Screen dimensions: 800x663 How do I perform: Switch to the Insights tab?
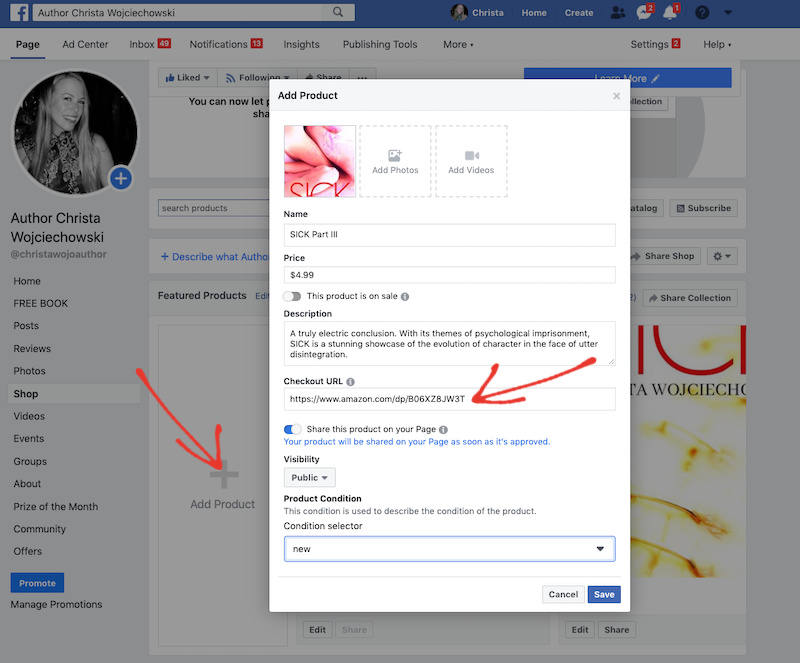[301, 45]
